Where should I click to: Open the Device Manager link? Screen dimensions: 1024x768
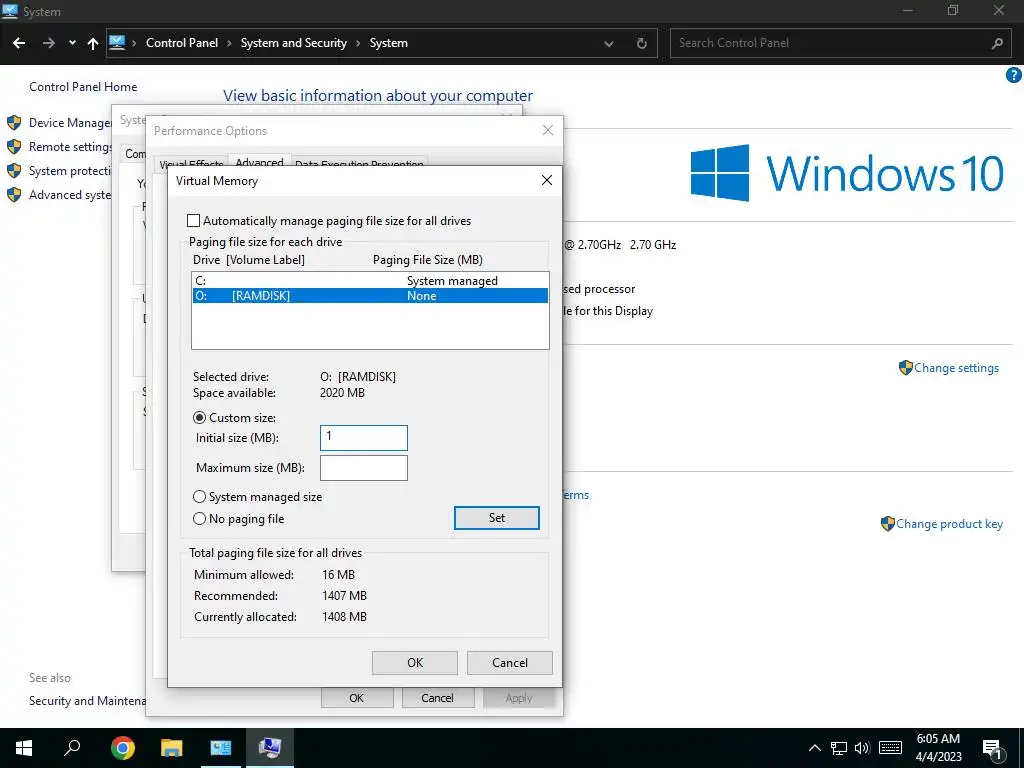[70, 123]
